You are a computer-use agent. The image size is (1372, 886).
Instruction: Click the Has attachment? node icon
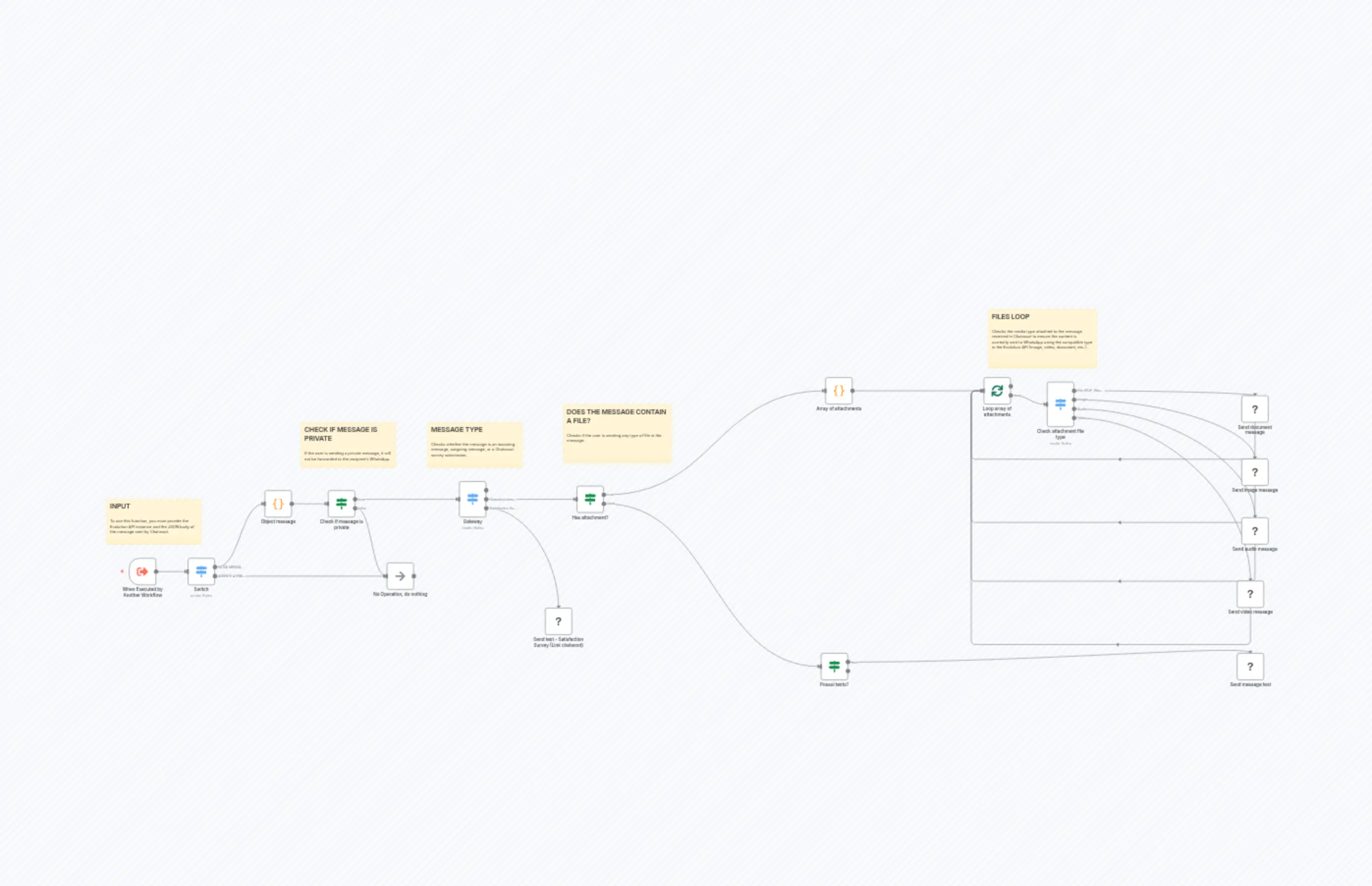pos(591,499)
